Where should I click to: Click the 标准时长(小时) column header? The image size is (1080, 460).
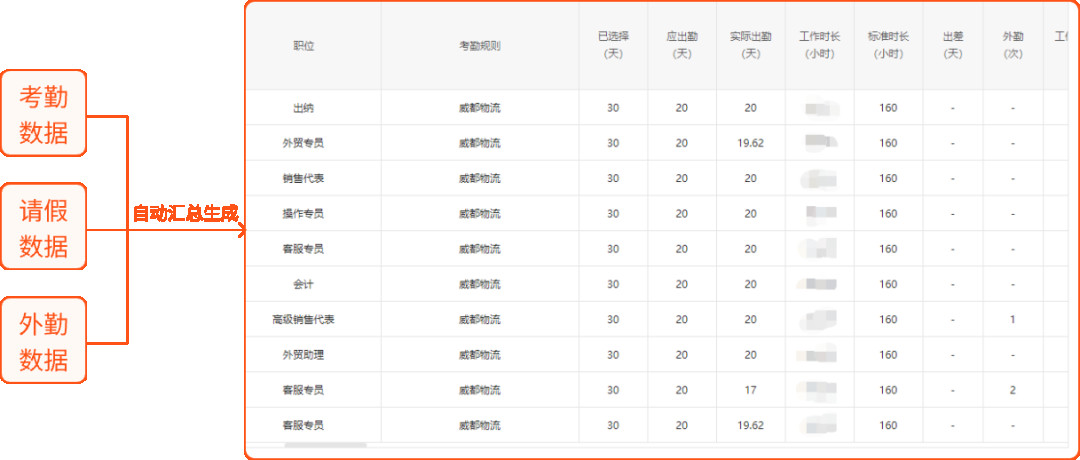coord(888,45)
